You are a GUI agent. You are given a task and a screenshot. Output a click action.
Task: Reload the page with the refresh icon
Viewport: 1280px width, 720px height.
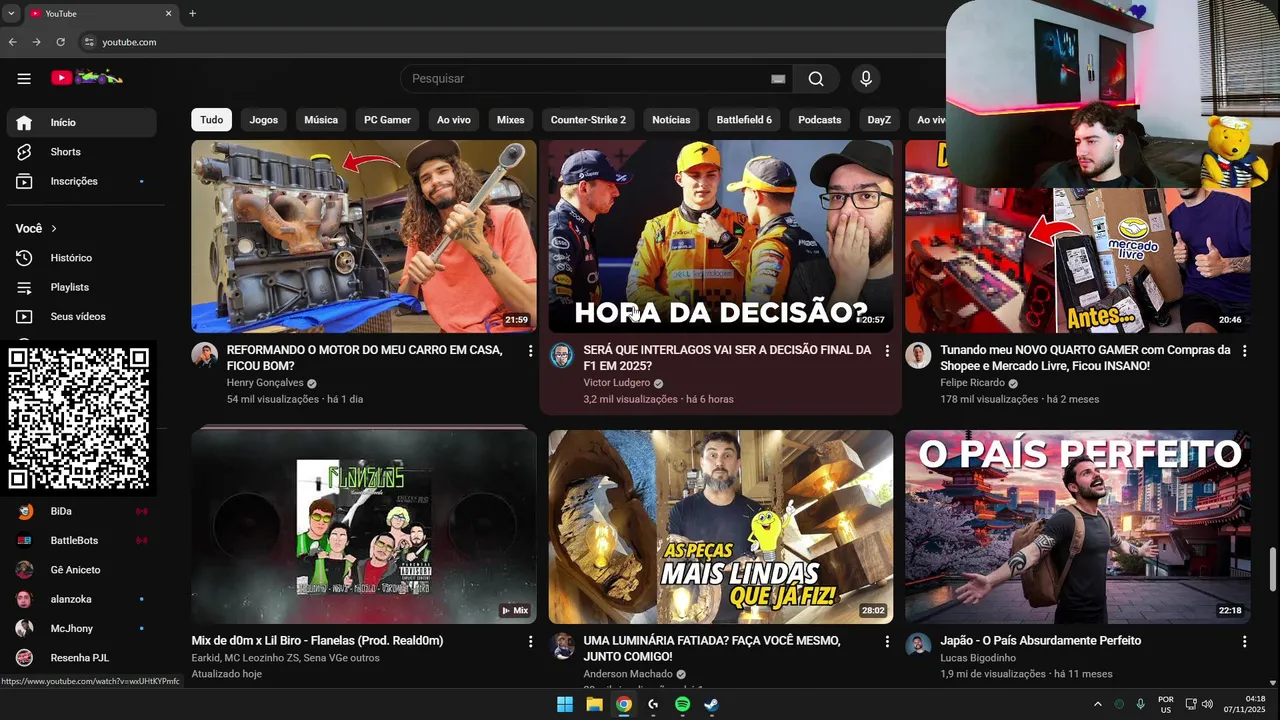(60, 42)
